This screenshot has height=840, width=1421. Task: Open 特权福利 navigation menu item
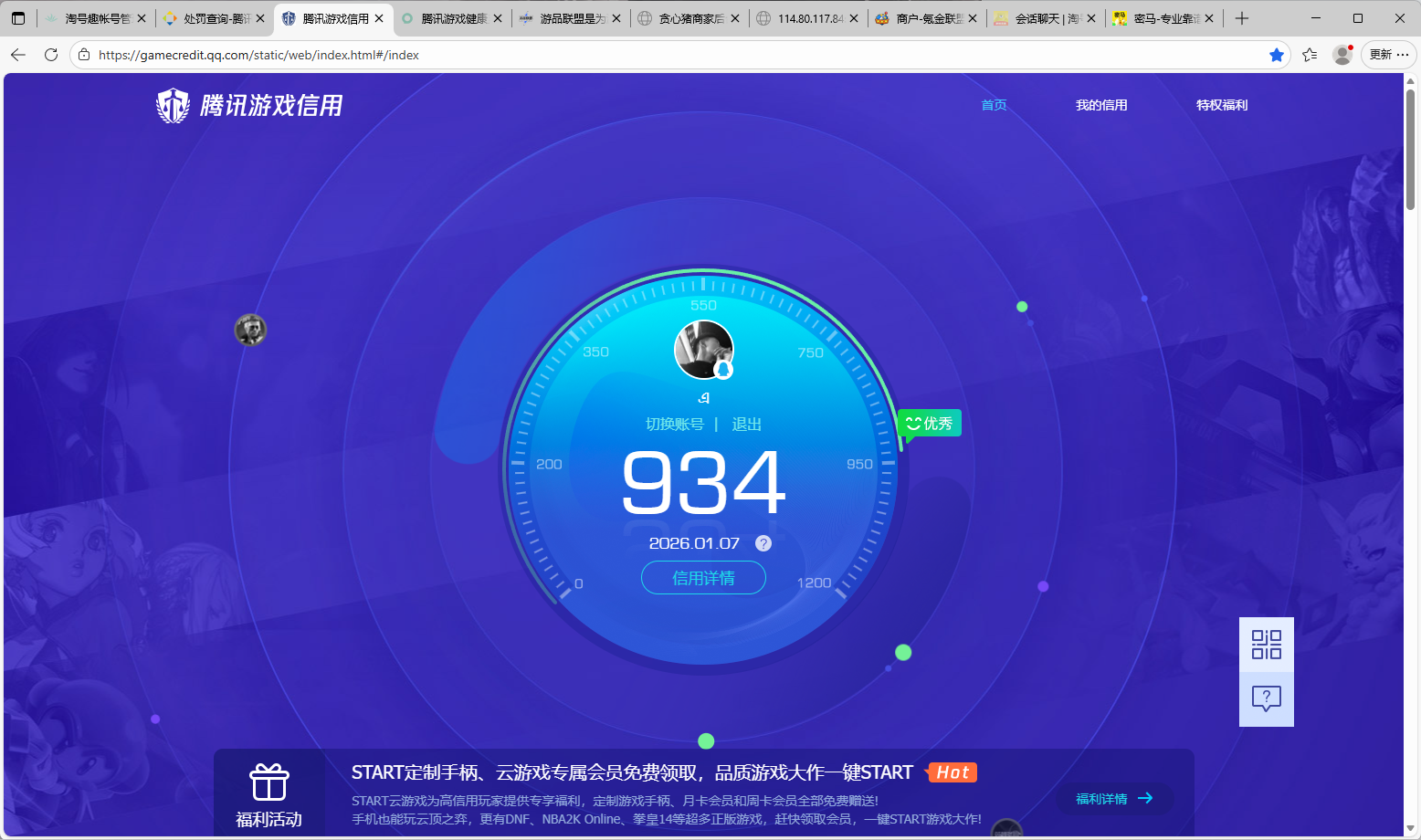[1222, 105]
